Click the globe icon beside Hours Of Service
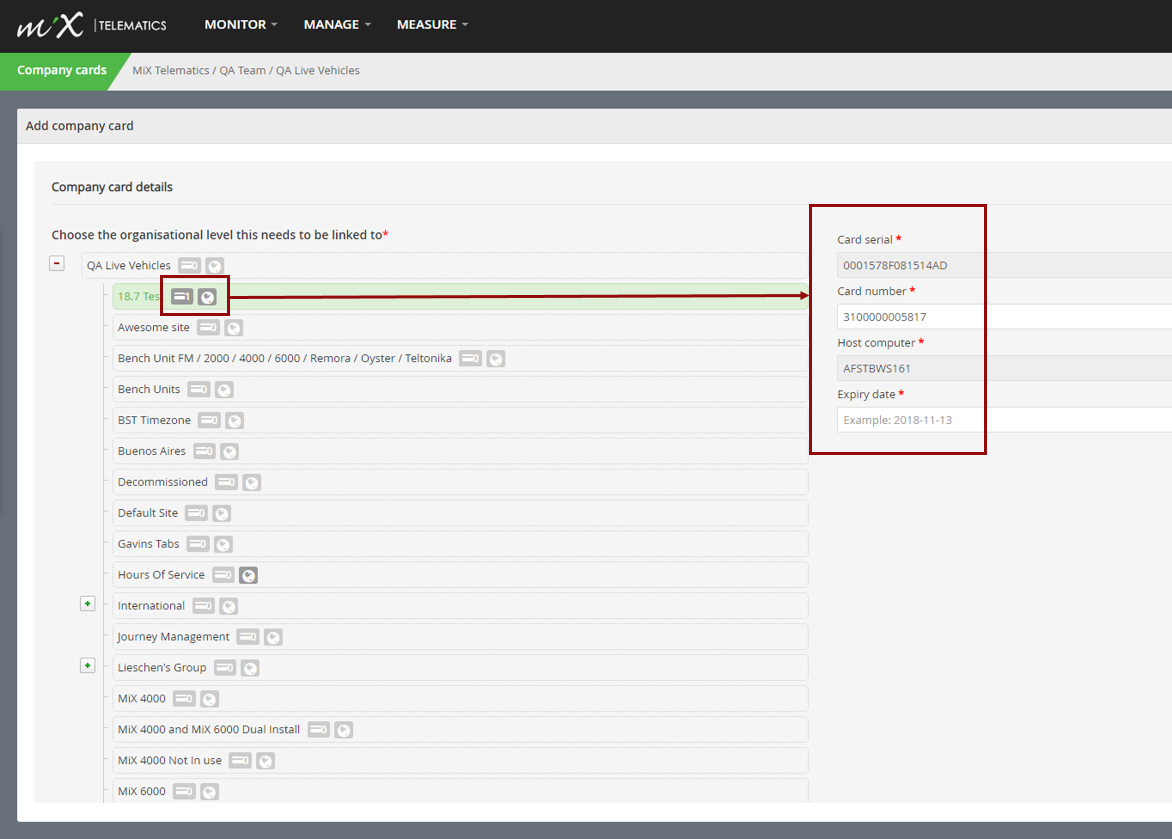Screen dimensions: 1172x839 coord(248,575)
